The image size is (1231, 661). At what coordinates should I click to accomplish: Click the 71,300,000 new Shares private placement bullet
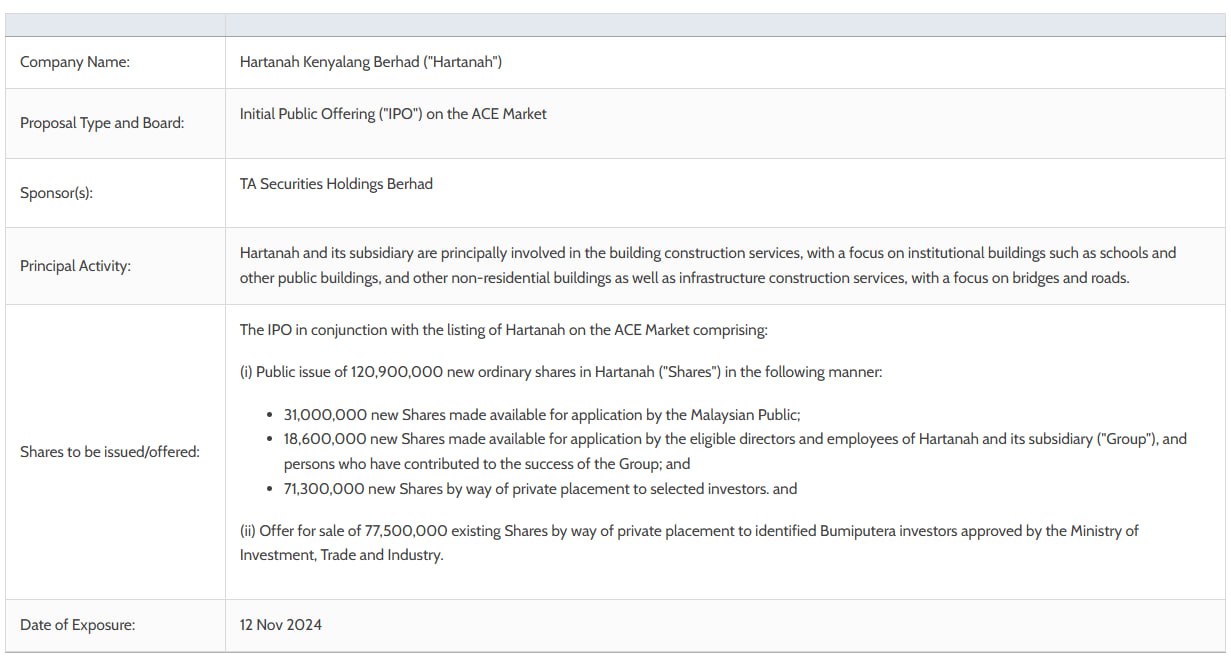[x=540, y=489]
